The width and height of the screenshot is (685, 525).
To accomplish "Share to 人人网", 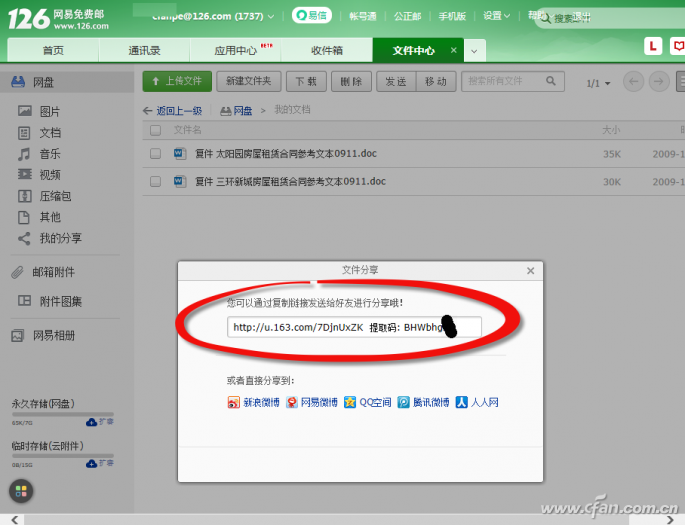I will 477,402.
